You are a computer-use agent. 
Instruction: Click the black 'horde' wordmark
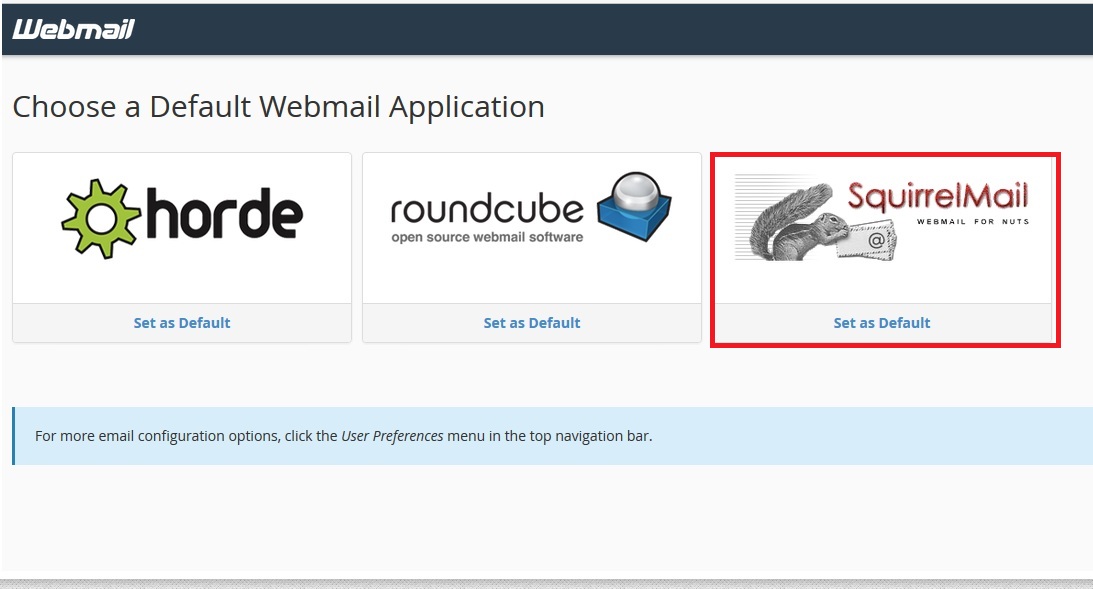pos(226,216)
